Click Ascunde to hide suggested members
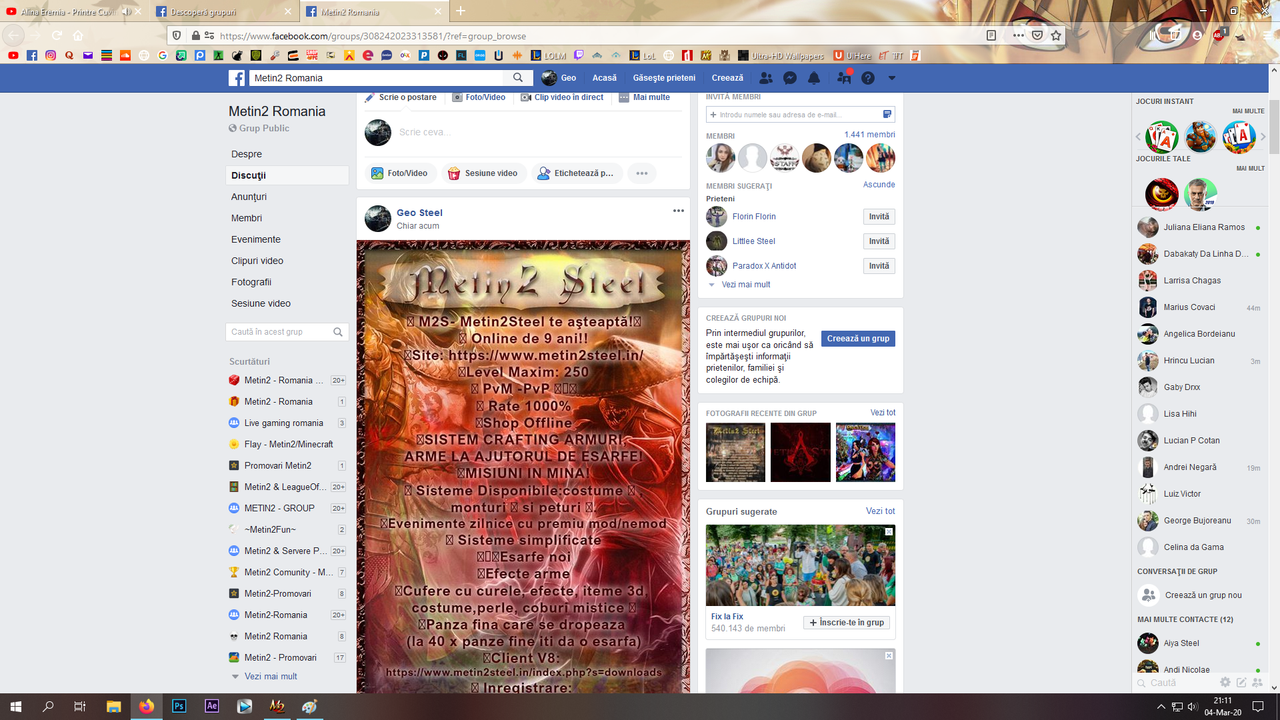This screenshot has width=1280, height=720. 879,185
